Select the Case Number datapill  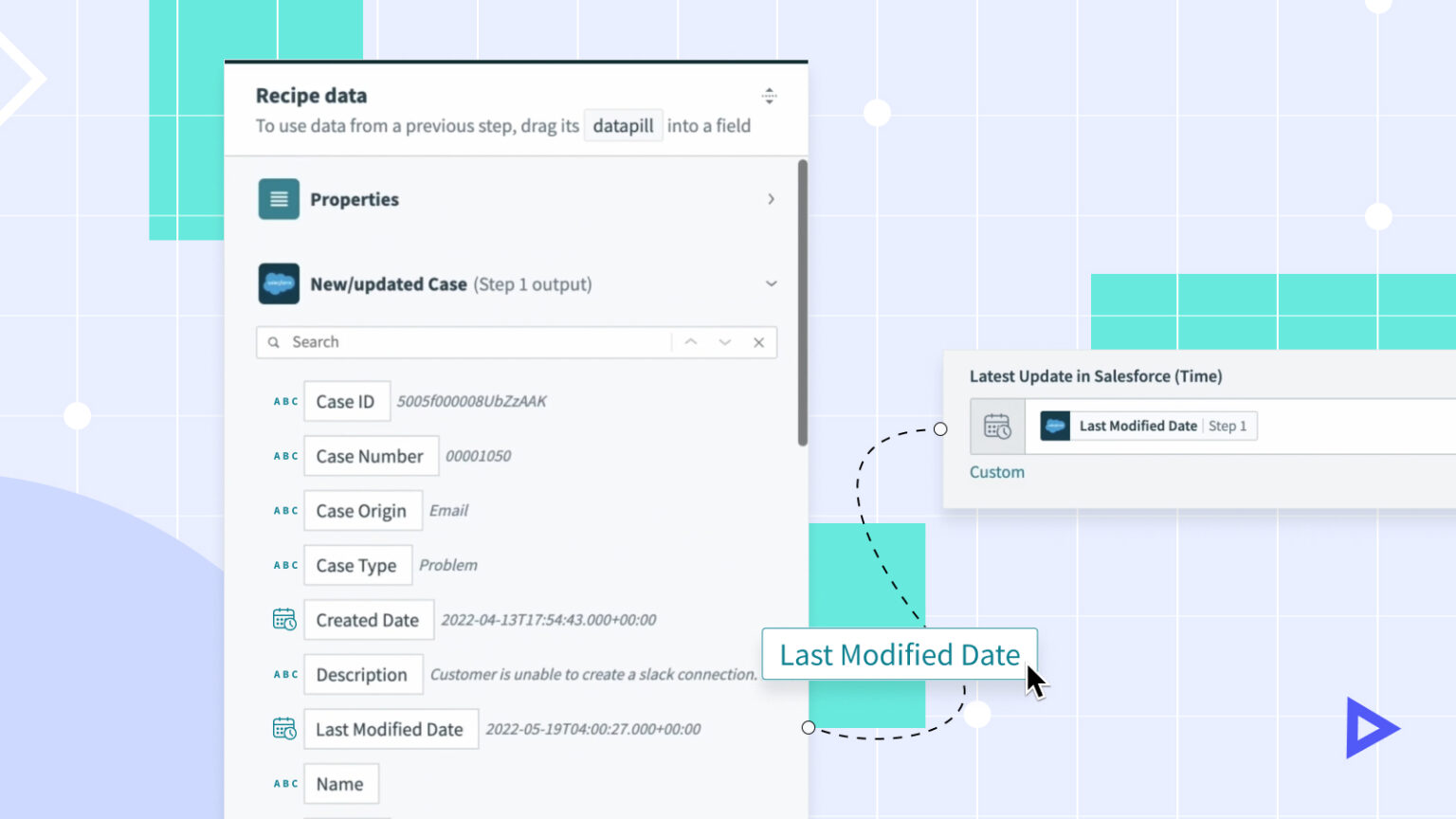371,456
